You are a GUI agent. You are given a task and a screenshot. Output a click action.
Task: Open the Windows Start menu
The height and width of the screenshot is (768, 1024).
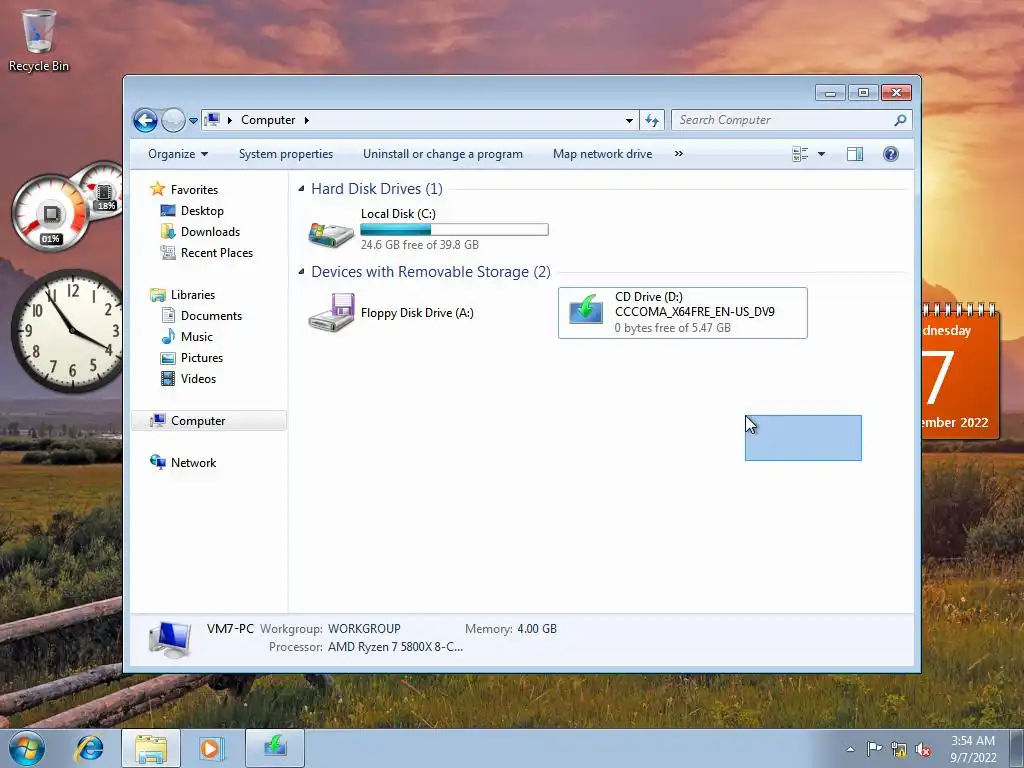[x=26, y=748]
